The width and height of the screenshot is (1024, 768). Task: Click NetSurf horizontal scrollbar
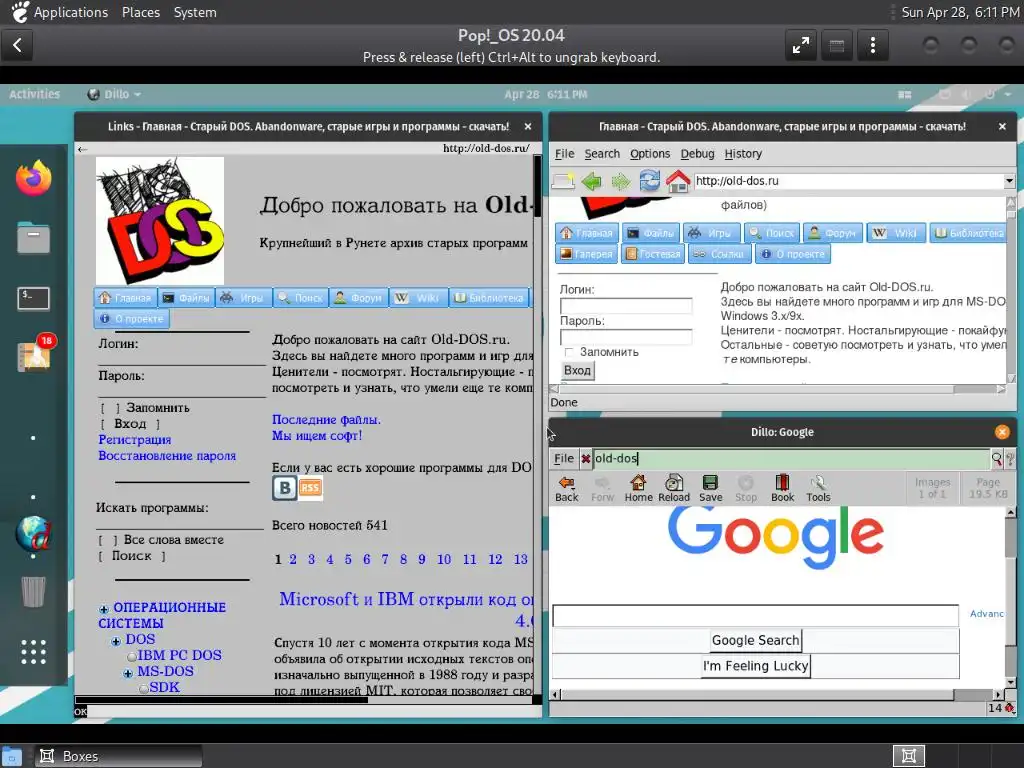click(x=758, y=389)
